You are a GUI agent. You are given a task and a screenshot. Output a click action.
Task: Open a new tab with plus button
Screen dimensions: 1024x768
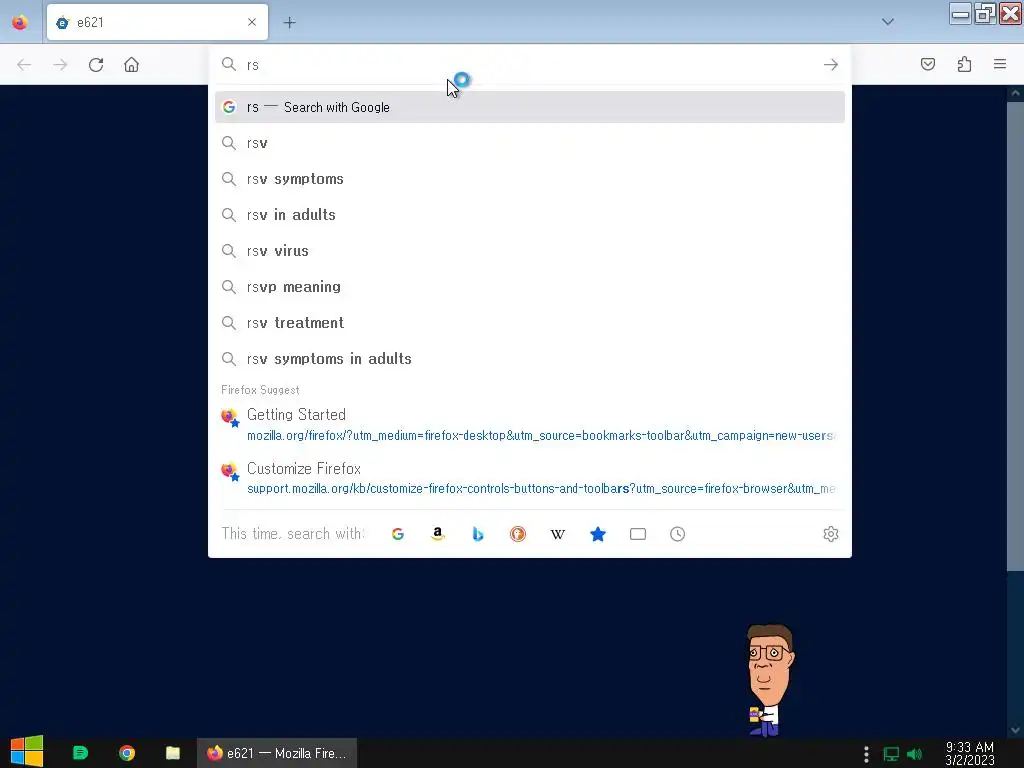point(289,23)
